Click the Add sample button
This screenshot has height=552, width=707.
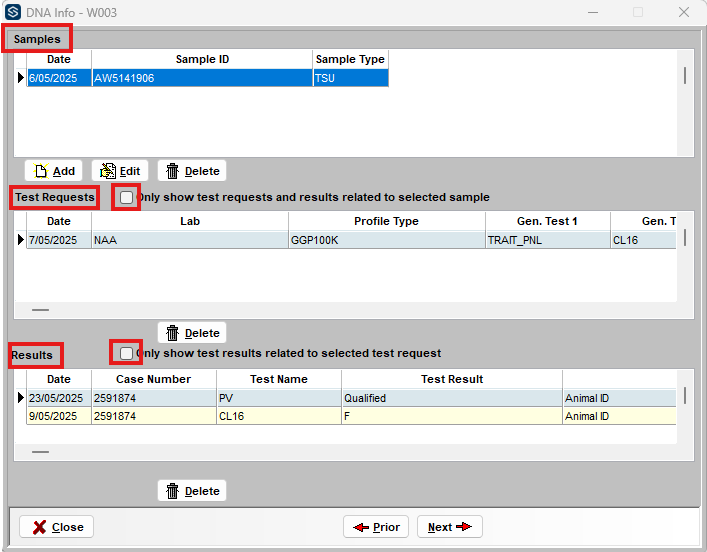tap(54, 171)
